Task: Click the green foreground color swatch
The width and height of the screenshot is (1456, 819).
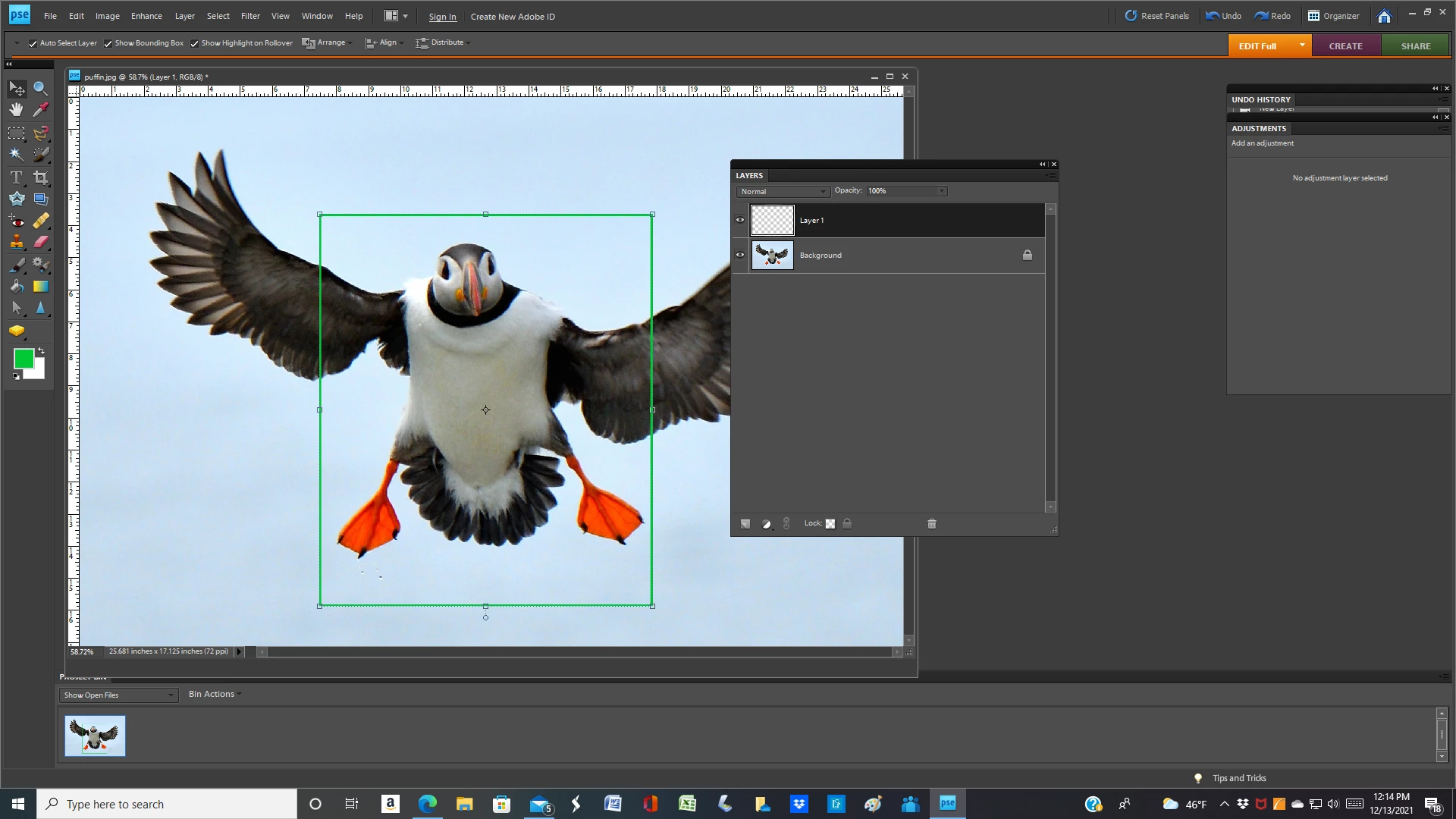Action: coord(23,359)
